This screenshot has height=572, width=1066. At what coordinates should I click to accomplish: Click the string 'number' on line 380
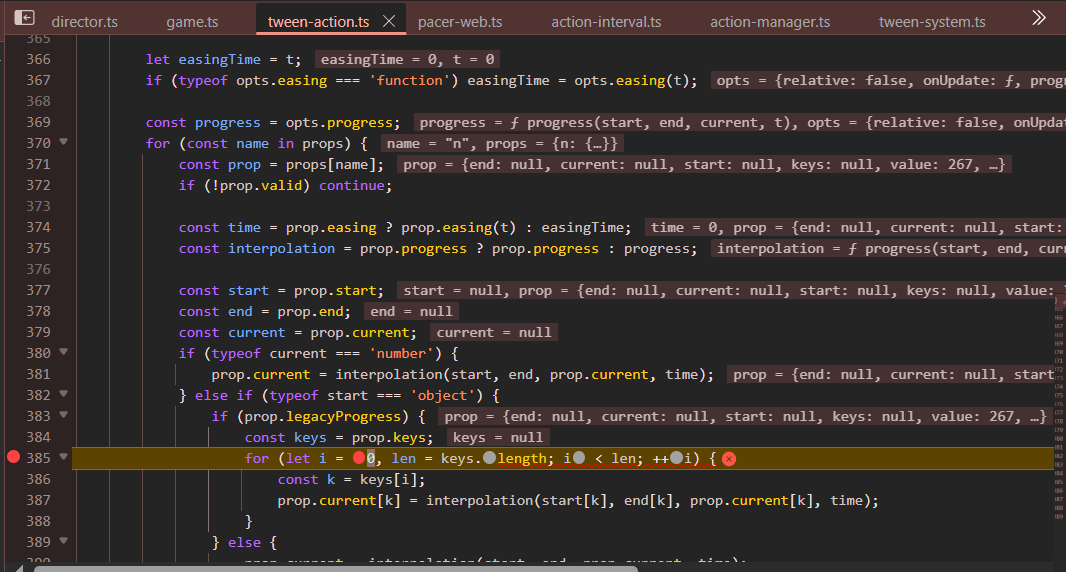[401, 354]
